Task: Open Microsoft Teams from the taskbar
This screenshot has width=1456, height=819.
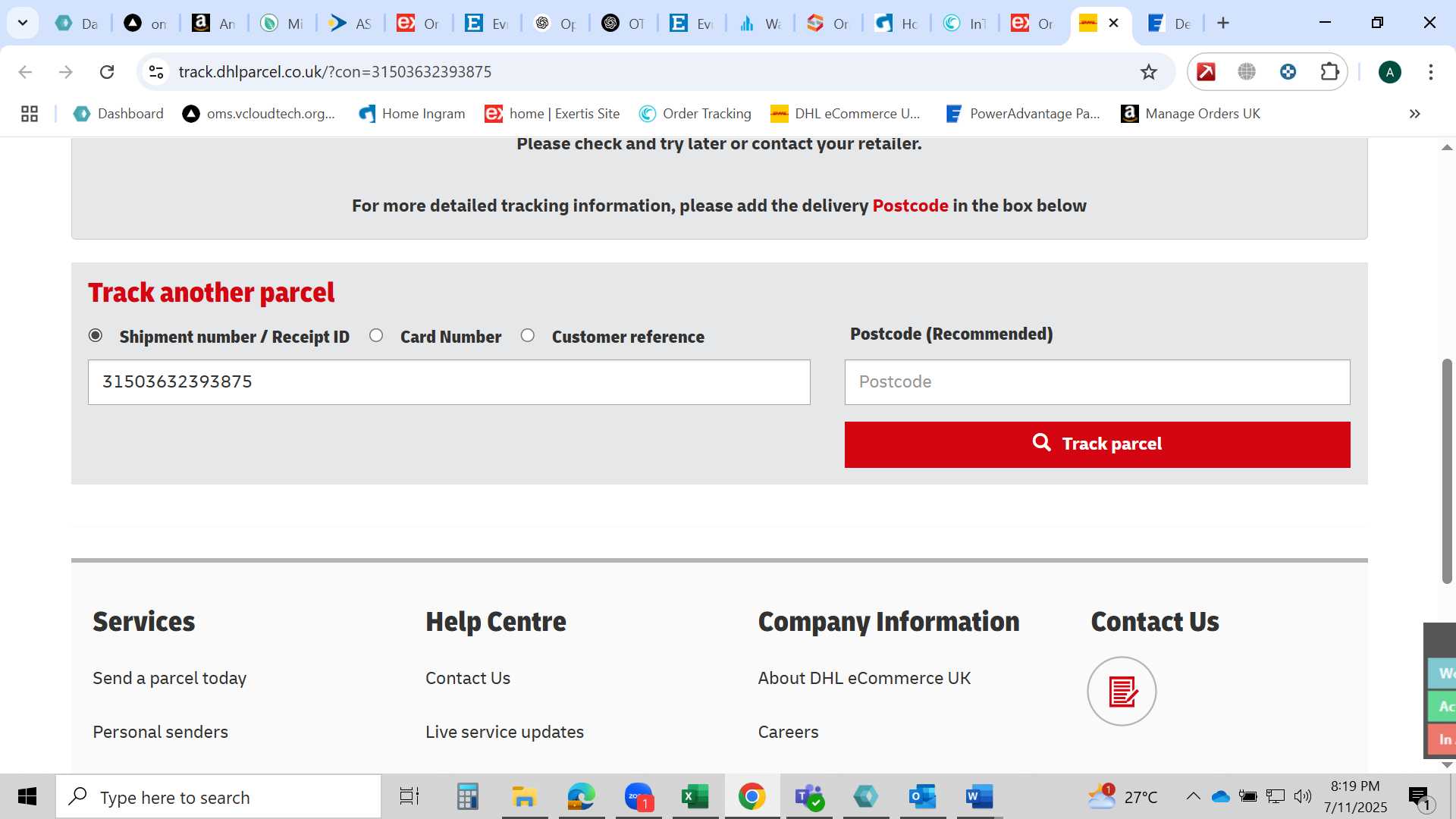Action: click(808, 796)
